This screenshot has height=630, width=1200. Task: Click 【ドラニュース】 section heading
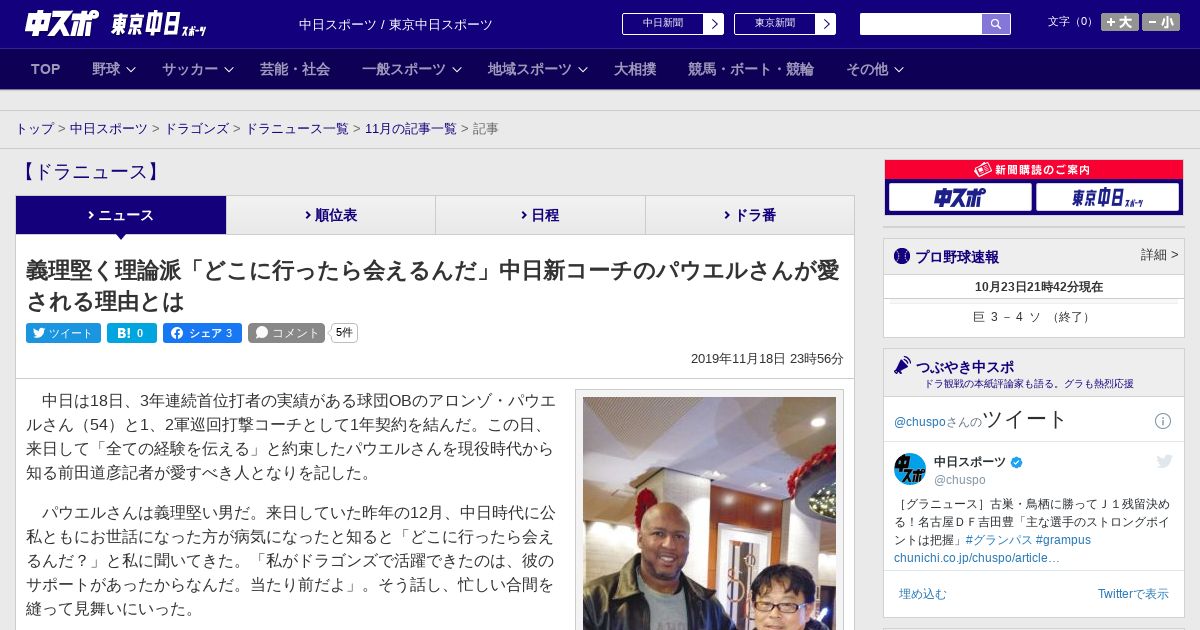pos(90,172)
